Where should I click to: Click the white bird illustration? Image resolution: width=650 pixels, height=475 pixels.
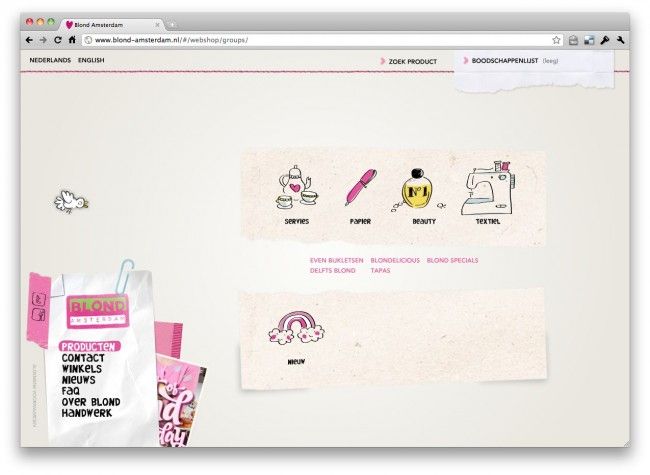pyautogui.click(x=71, y=201)
